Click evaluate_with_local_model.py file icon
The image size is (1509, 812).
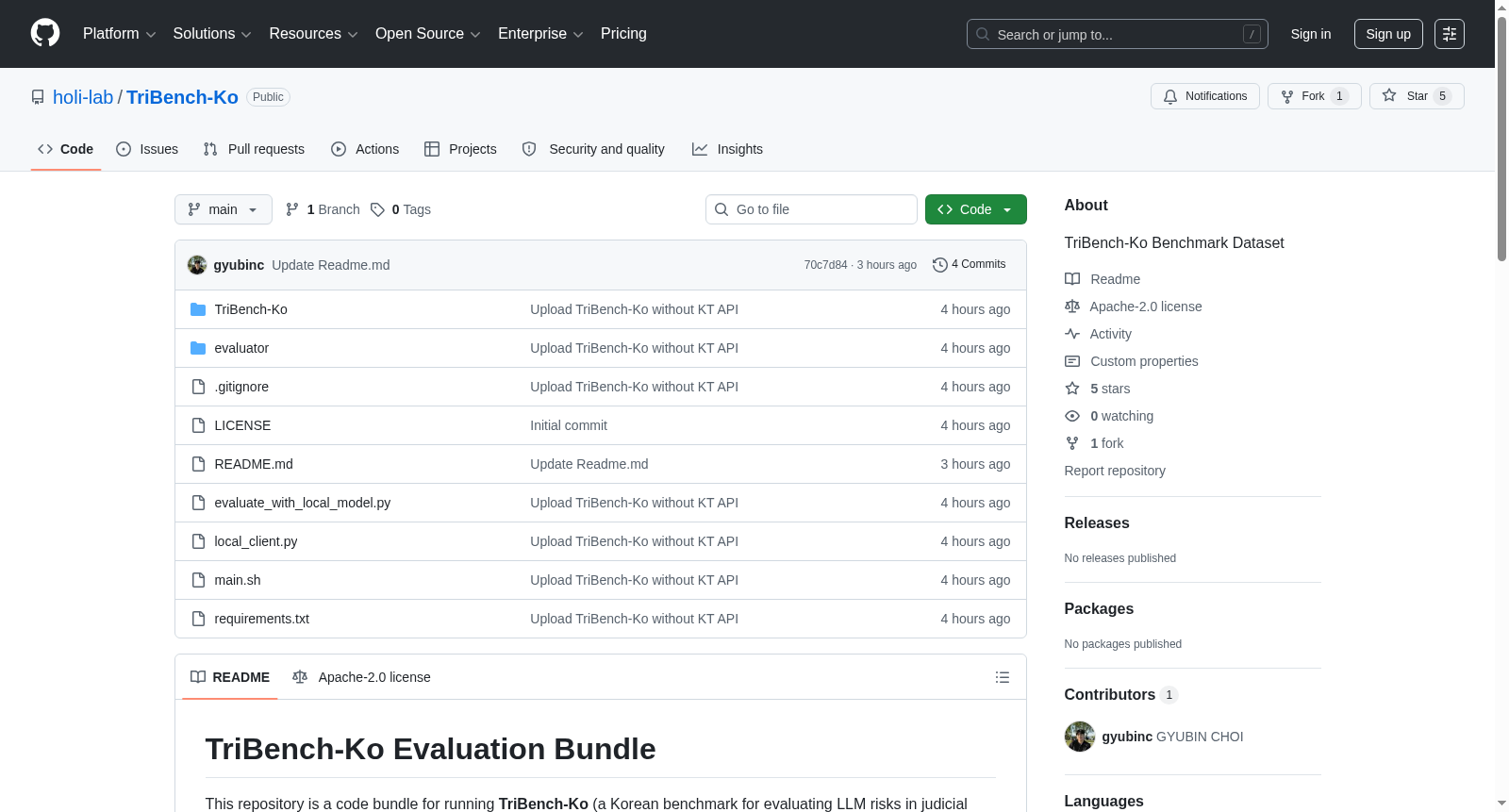[198, 503]
